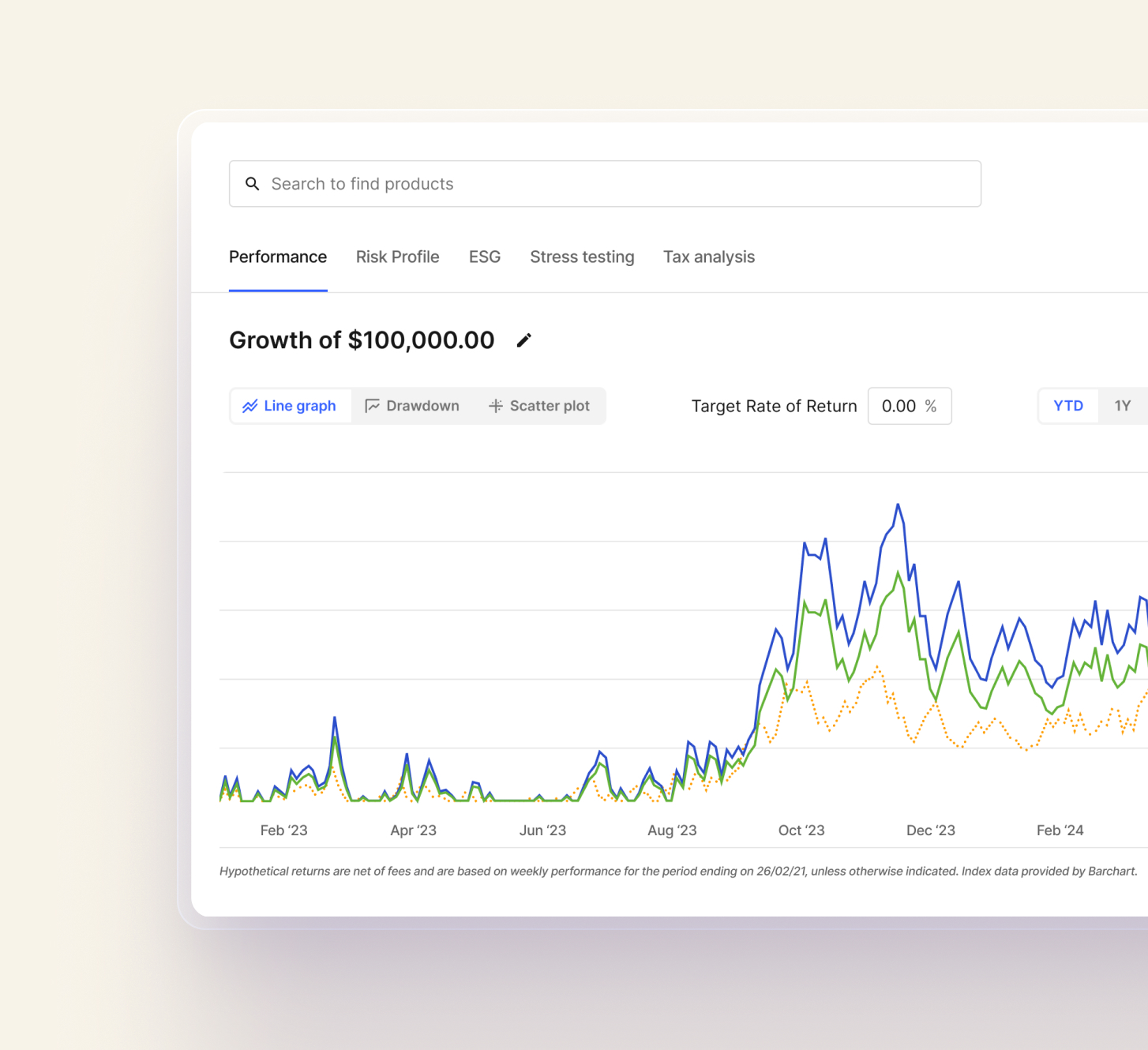The width and height of the screenshot is (1148, 1050).
Task: Choose the Scatter plot crosshair icon
Action: point(495,406)
